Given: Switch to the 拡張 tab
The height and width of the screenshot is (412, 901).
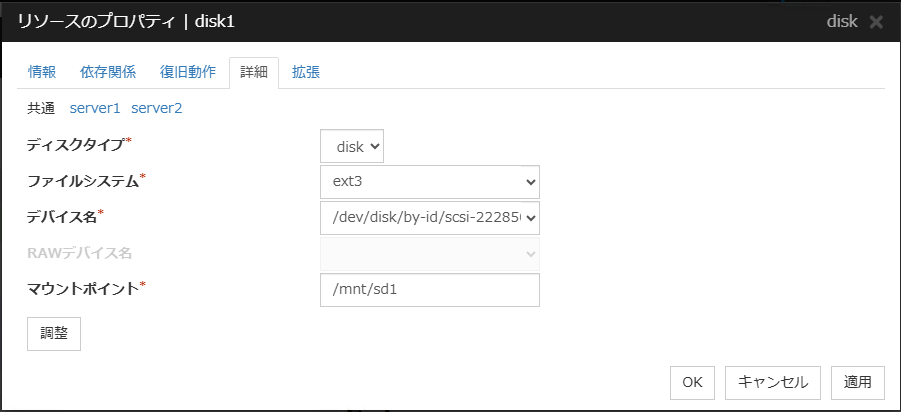Looking at the screenshot, I should pyautogui.click(x=306, y=72).
